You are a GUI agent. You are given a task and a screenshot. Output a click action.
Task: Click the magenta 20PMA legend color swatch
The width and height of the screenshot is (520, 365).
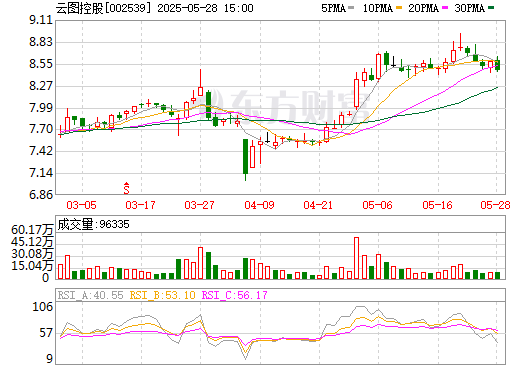tap(445, 8)
